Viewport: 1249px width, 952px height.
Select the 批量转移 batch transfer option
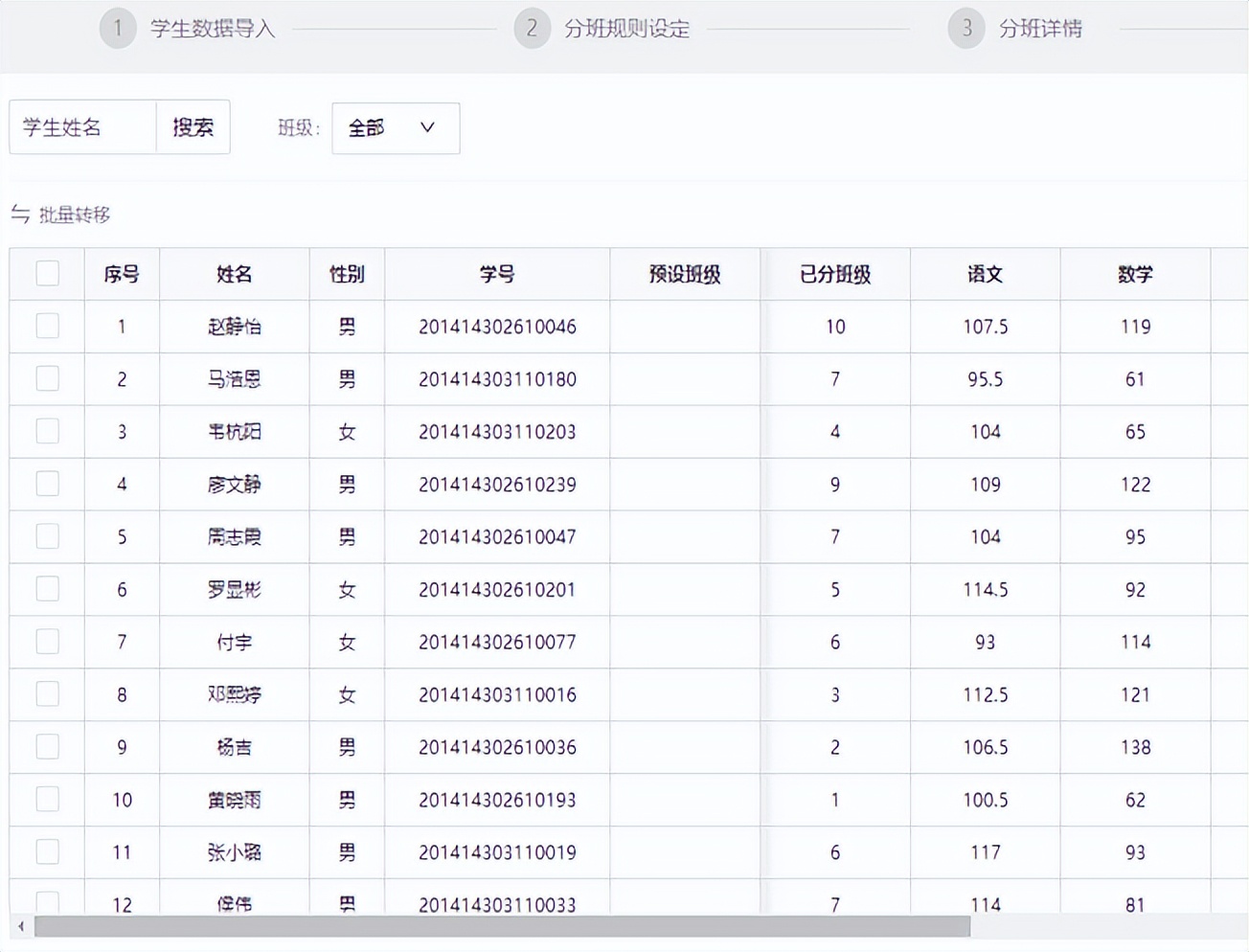[x=75, y=216]
